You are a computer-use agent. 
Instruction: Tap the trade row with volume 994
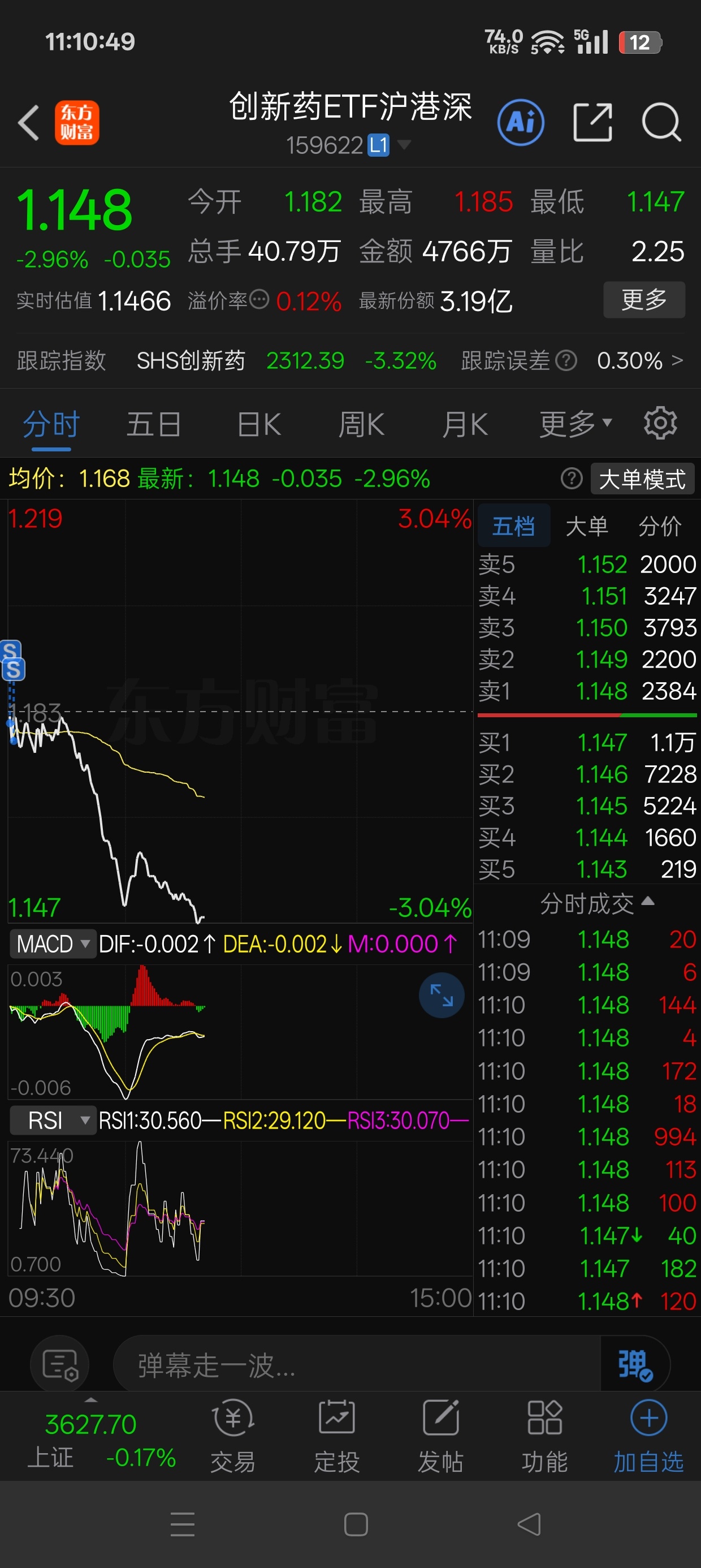click(587, 1136)
